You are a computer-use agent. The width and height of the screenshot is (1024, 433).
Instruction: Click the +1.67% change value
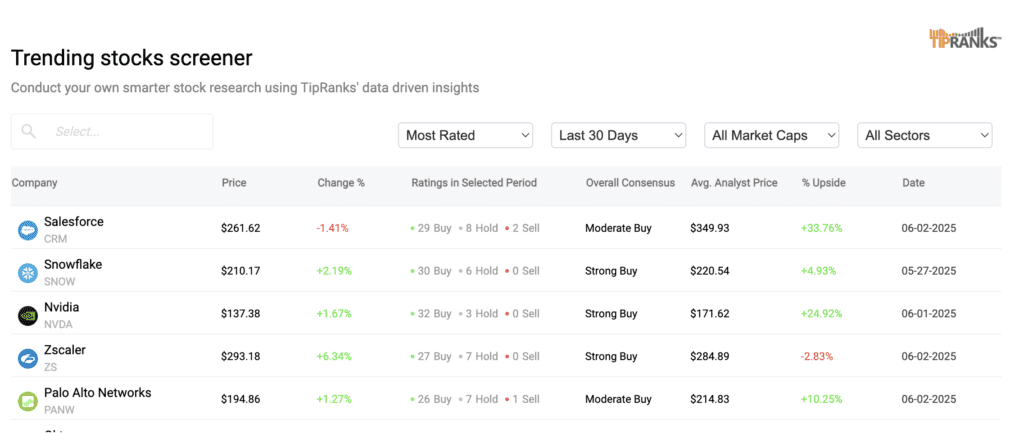click(334, 314)
